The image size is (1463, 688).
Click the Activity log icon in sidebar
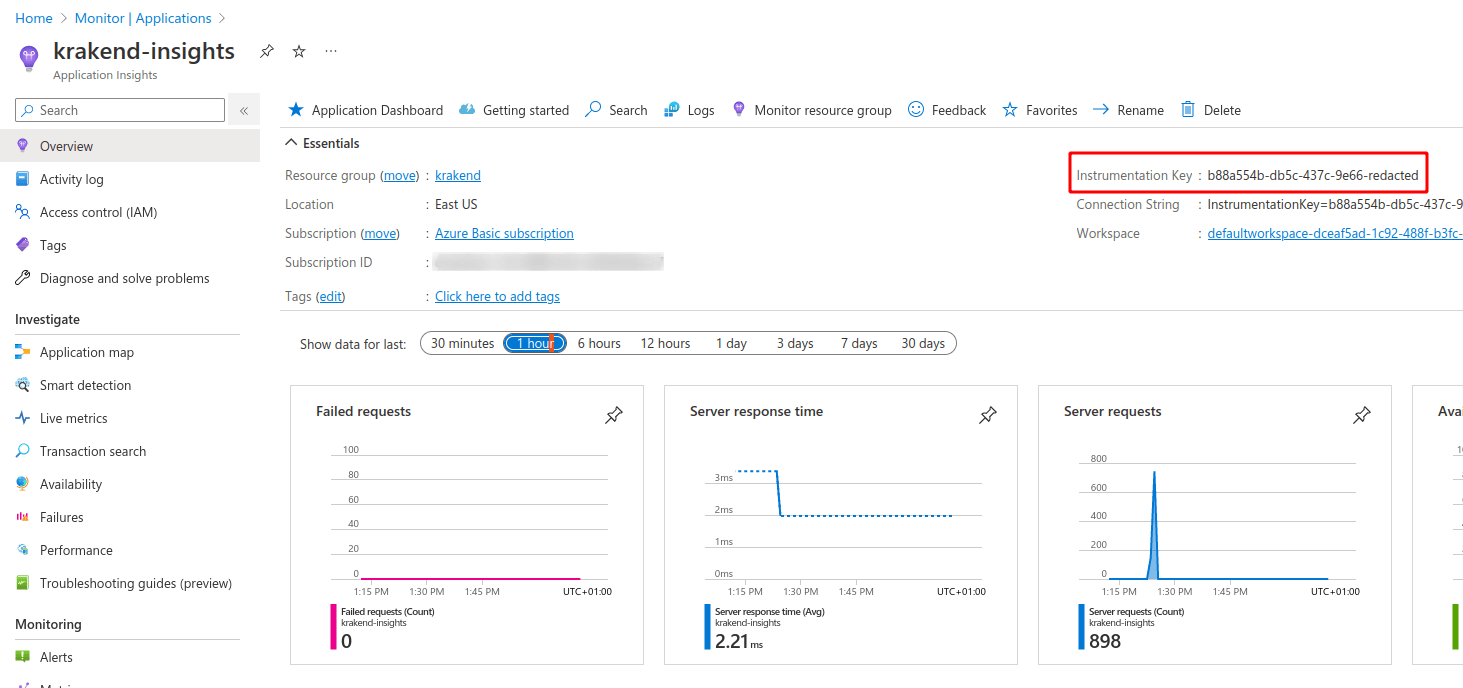click(22, 179)
